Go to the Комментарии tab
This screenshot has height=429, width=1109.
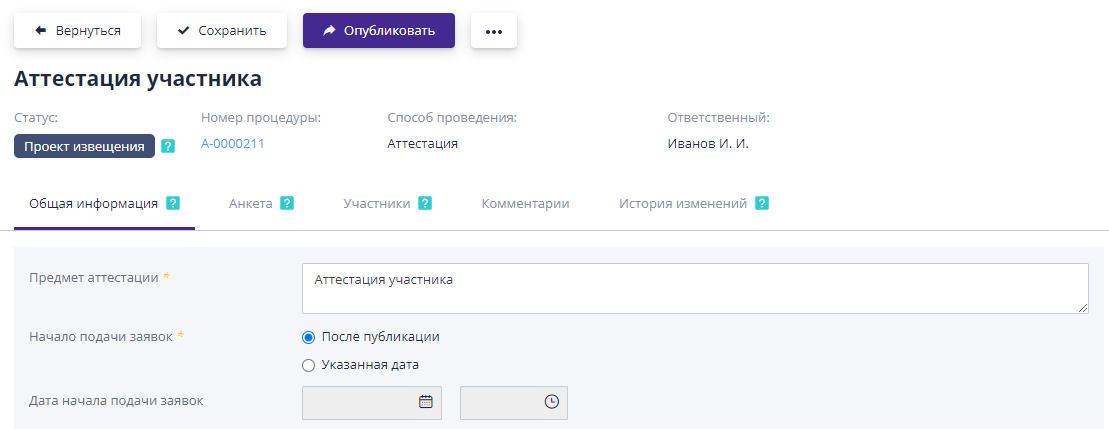pos(525,203)
